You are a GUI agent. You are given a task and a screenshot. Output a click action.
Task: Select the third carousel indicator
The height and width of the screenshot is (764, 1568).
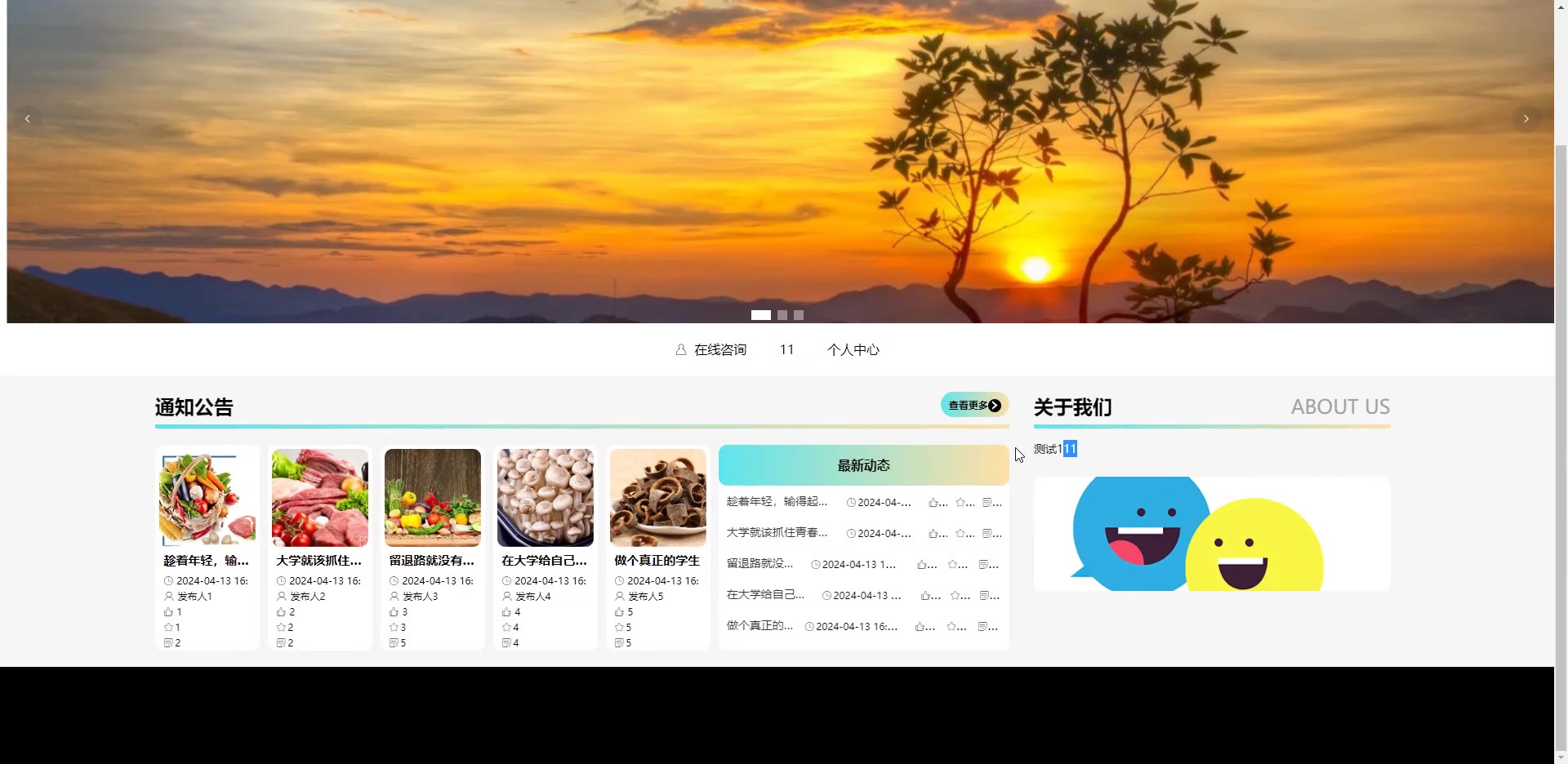click(799, 315)
